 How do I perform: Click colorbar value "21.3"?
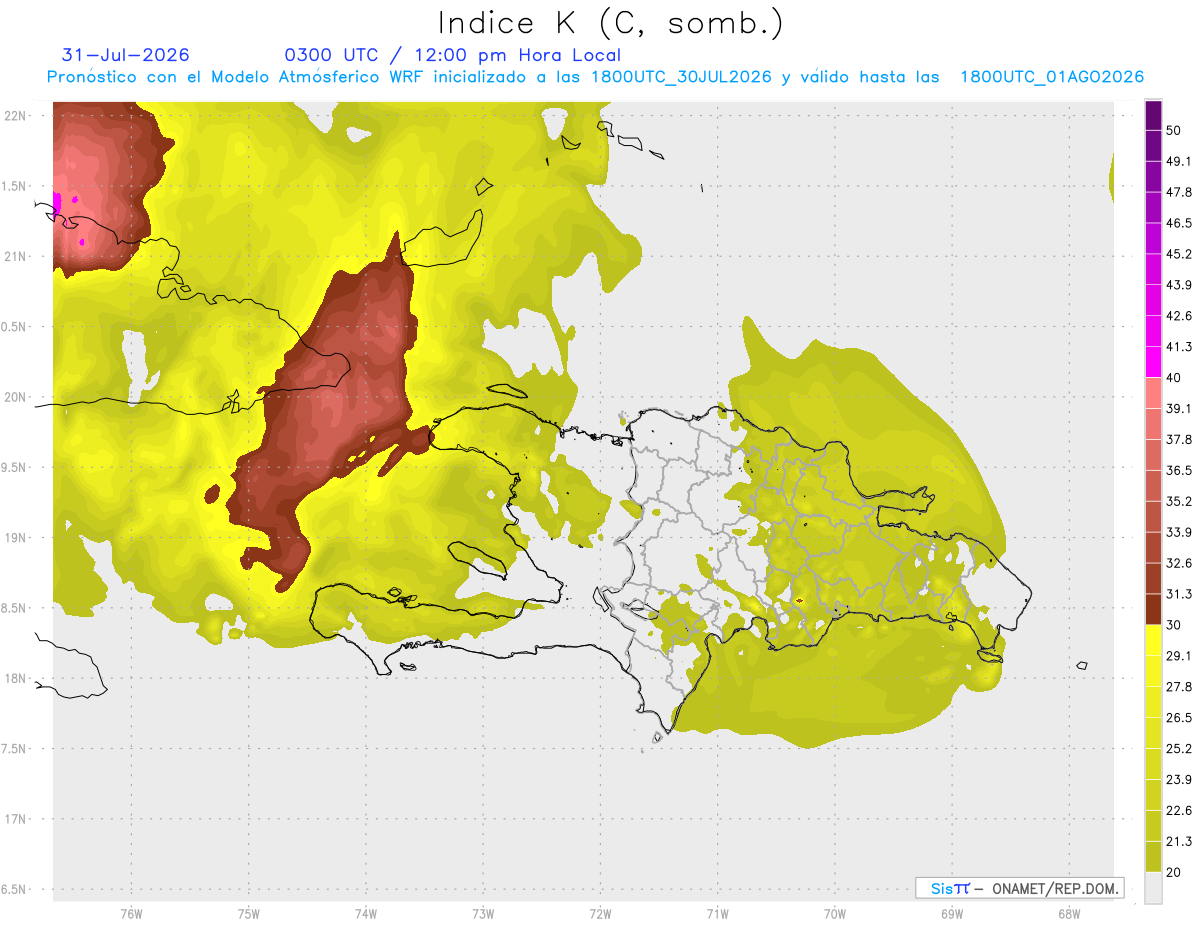pos(1179,842)
